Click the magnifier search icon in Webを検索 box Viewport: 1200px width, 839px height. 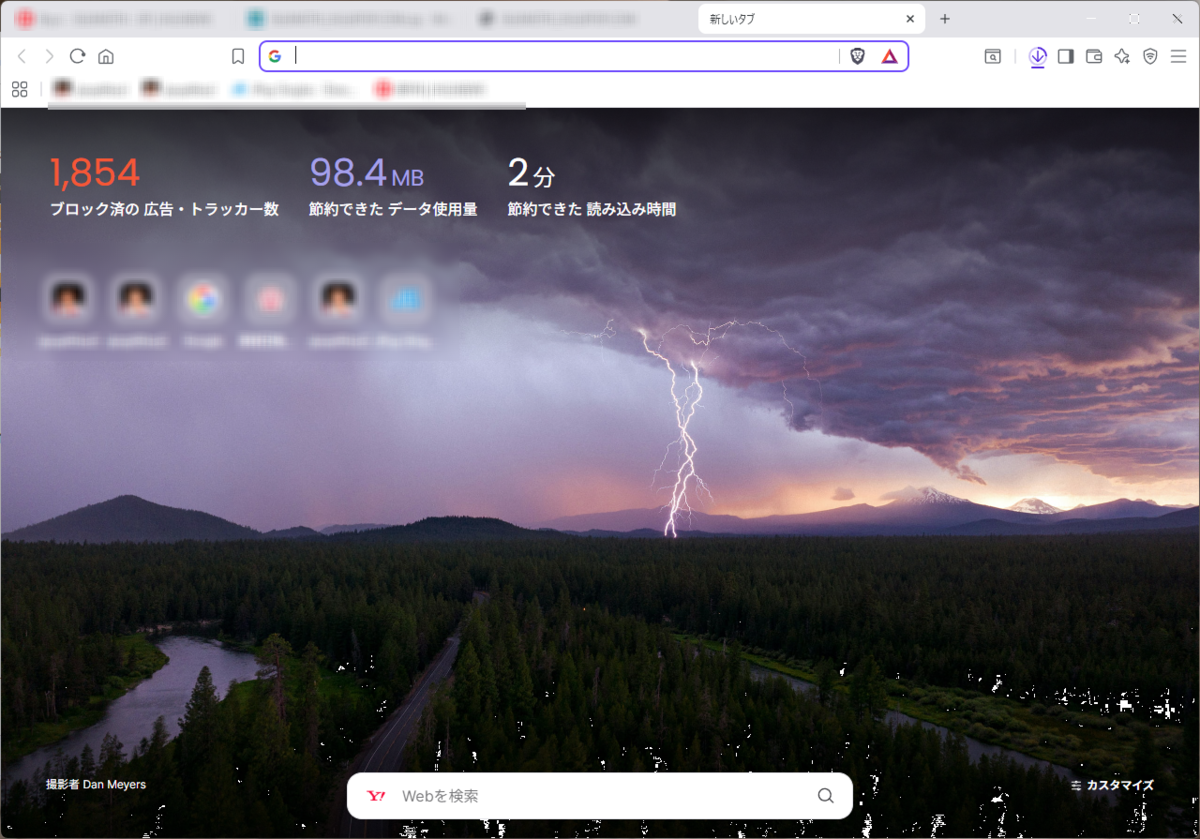coord(826,796)
